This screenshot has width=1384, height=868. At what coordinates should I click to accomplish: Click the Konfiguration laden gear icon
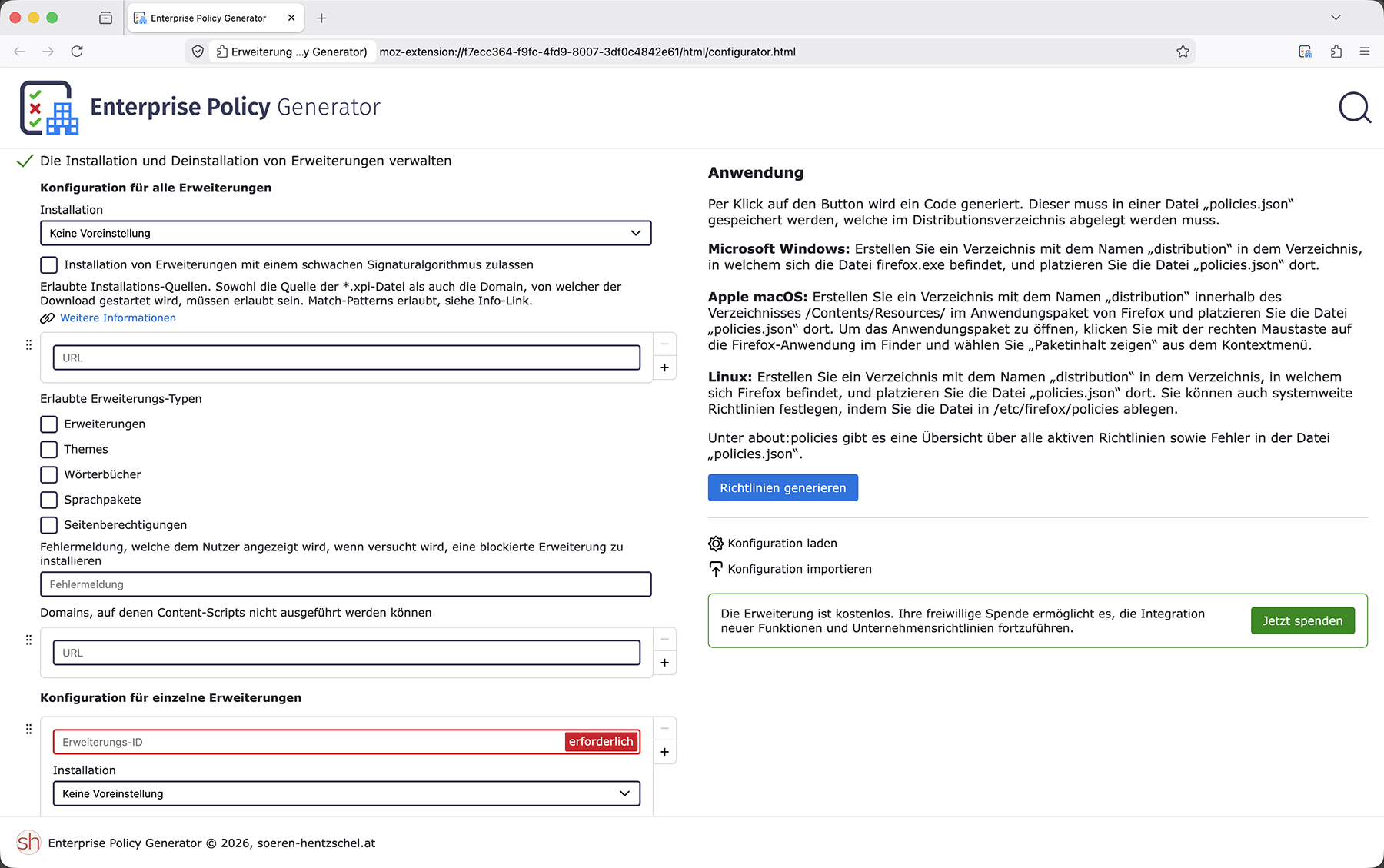pyautogui.click(x=715, y=544)
